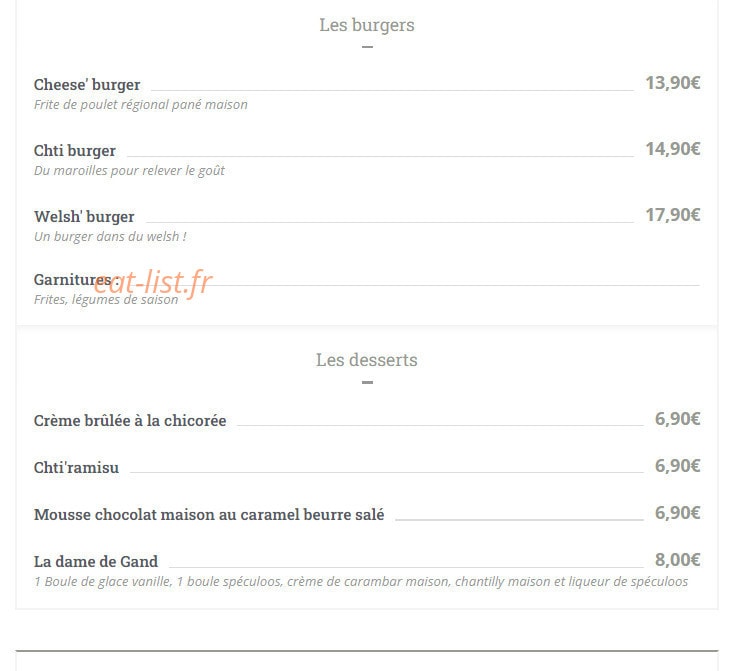This screenshot has width=751, height=671.
Task: Click the 'Un burger dans du welsh !' description
Action: click(110, 237)
